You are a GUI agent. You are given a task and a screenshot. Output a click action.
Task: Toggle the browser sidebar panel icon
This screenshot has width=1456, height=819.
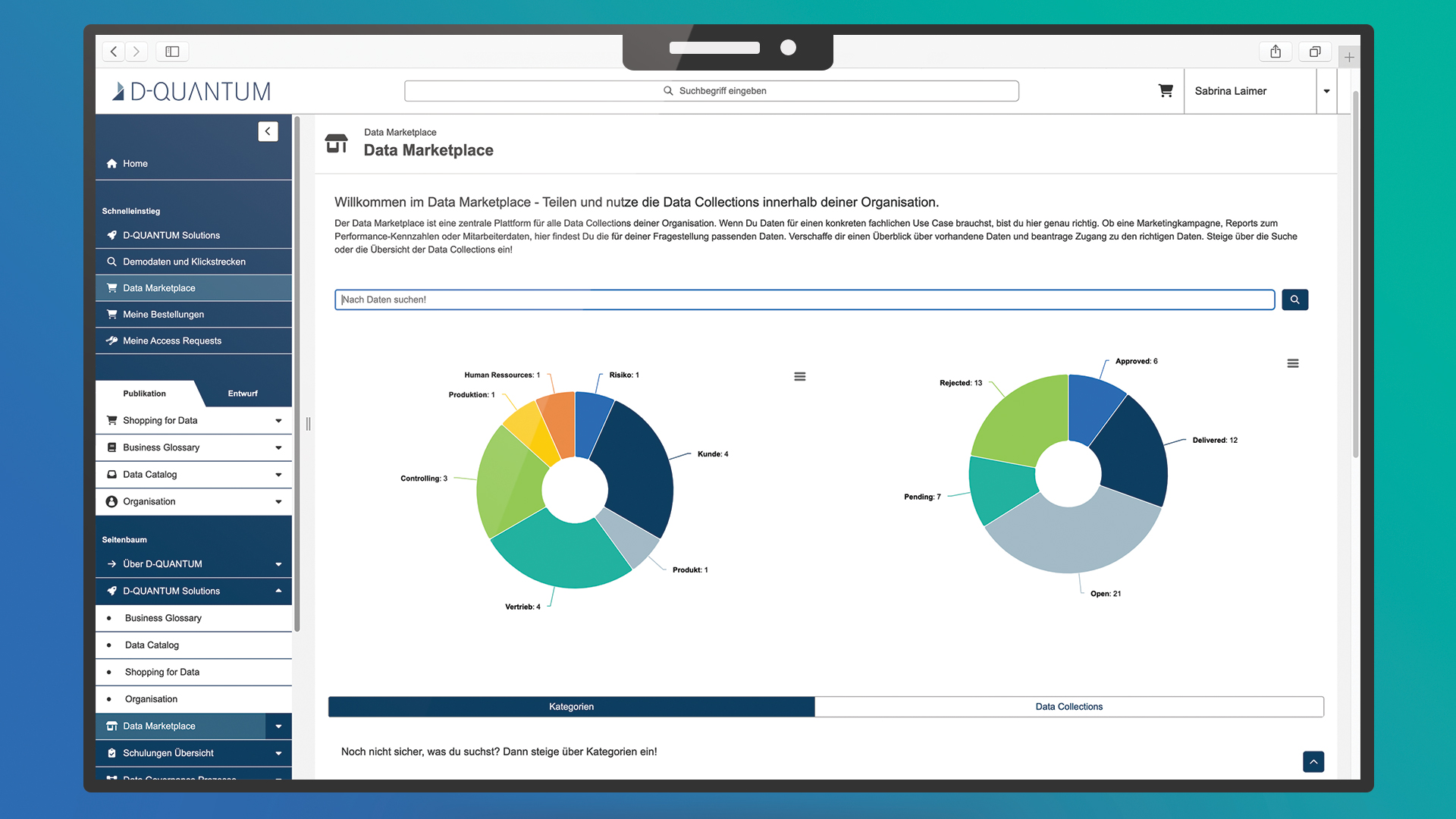(x=172, y=52)
